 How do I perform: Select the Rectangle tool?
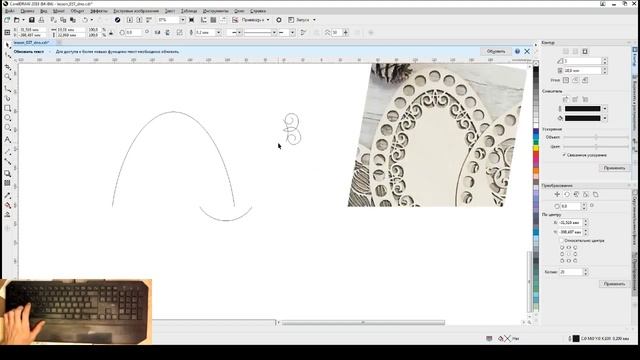click(x=7, y=108)
